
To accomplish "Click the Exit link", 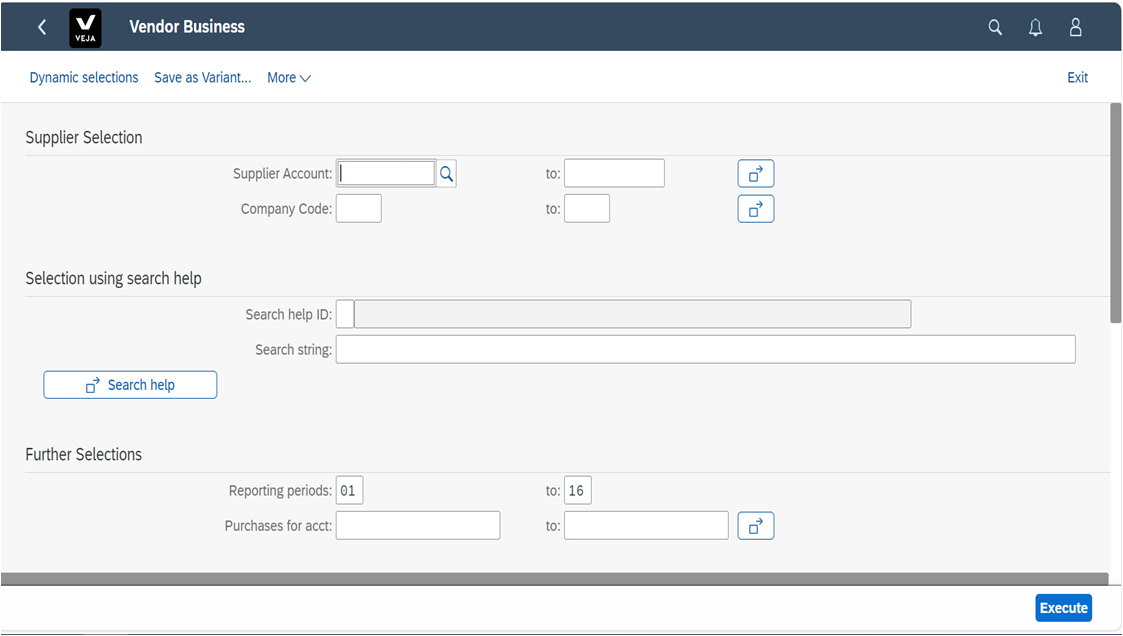I will tap(1077, 77).
